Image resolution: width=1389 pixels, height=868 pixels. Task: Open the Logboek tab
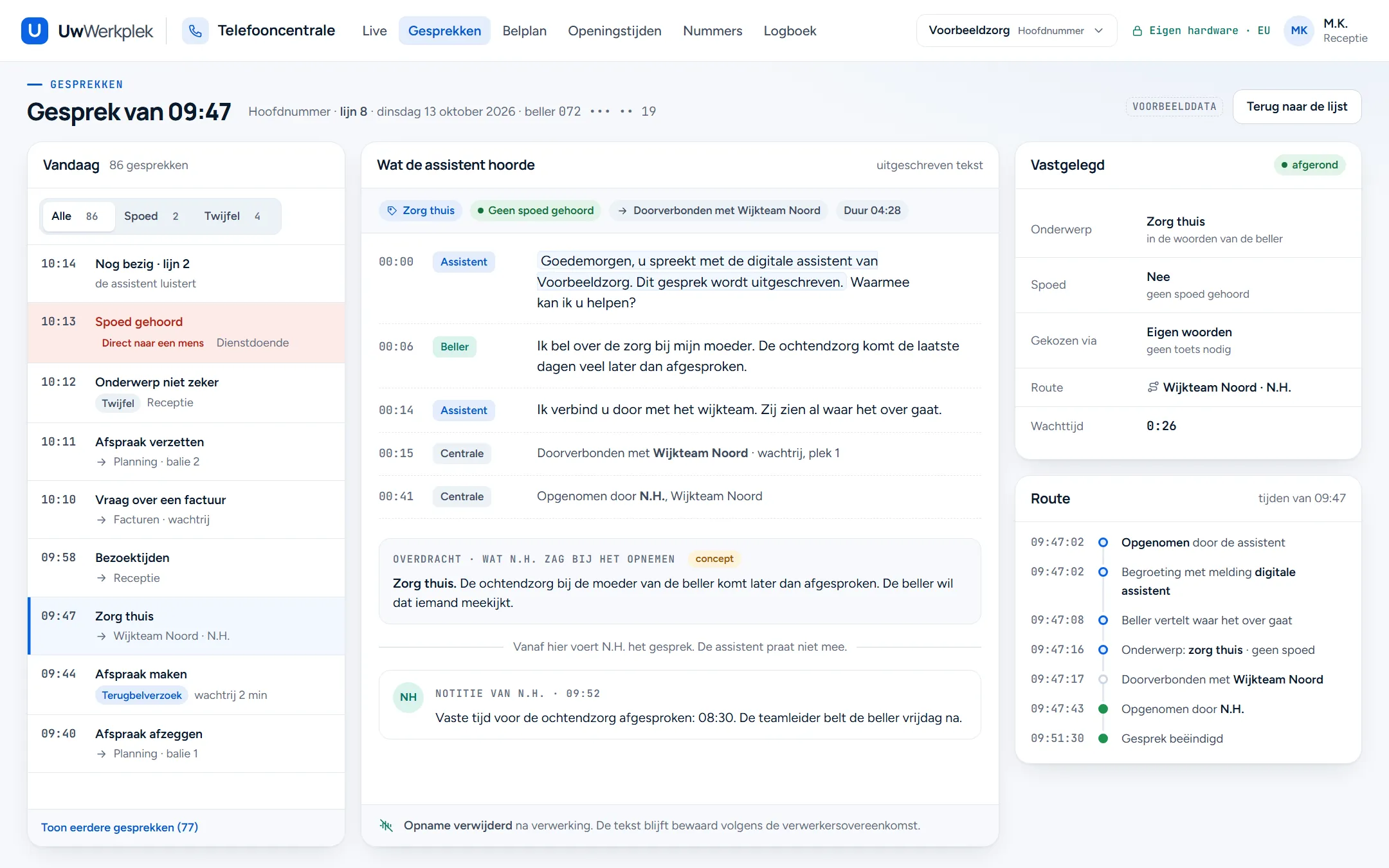(790, 31)
